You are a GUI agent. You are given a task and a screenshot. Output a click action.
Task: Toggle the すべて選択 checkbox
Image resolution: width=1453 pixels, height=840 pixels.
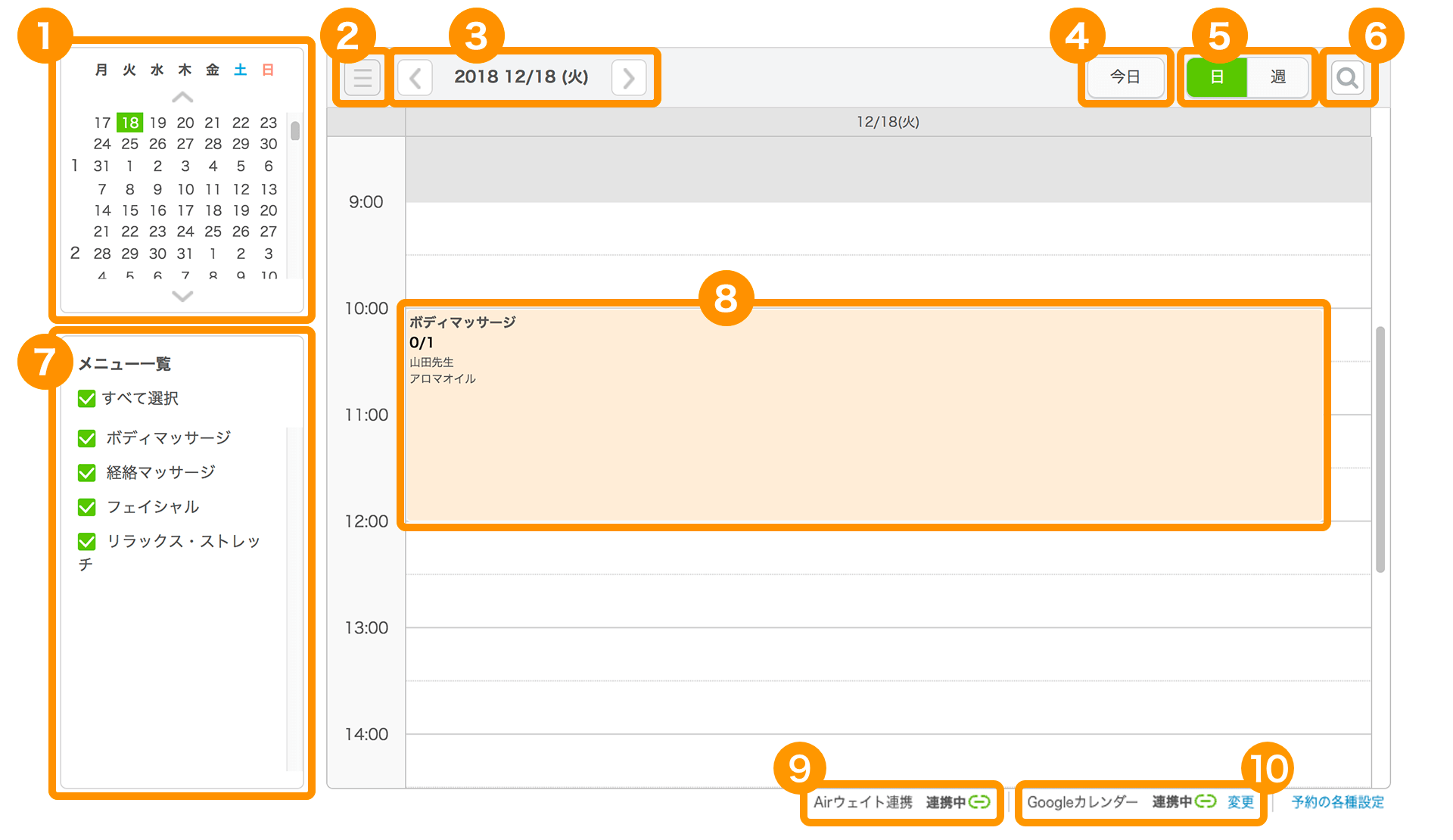(x=87, y=398)
